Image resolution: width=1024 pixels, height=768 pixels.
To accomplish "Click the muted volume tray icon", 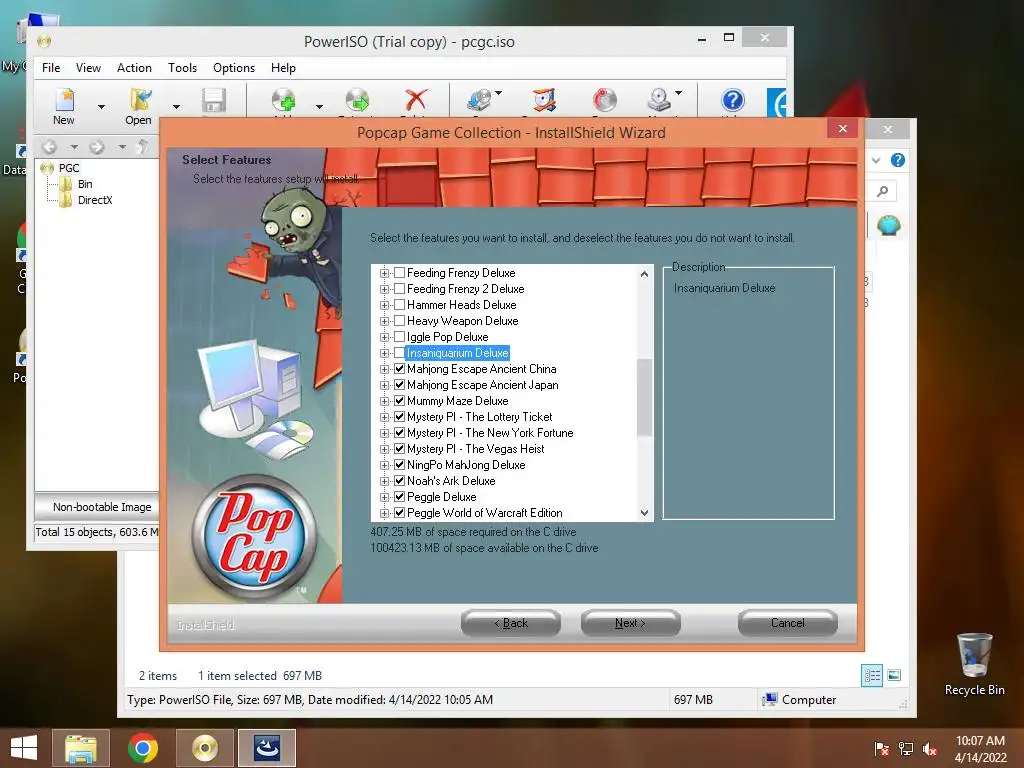I will pos(930,749).
